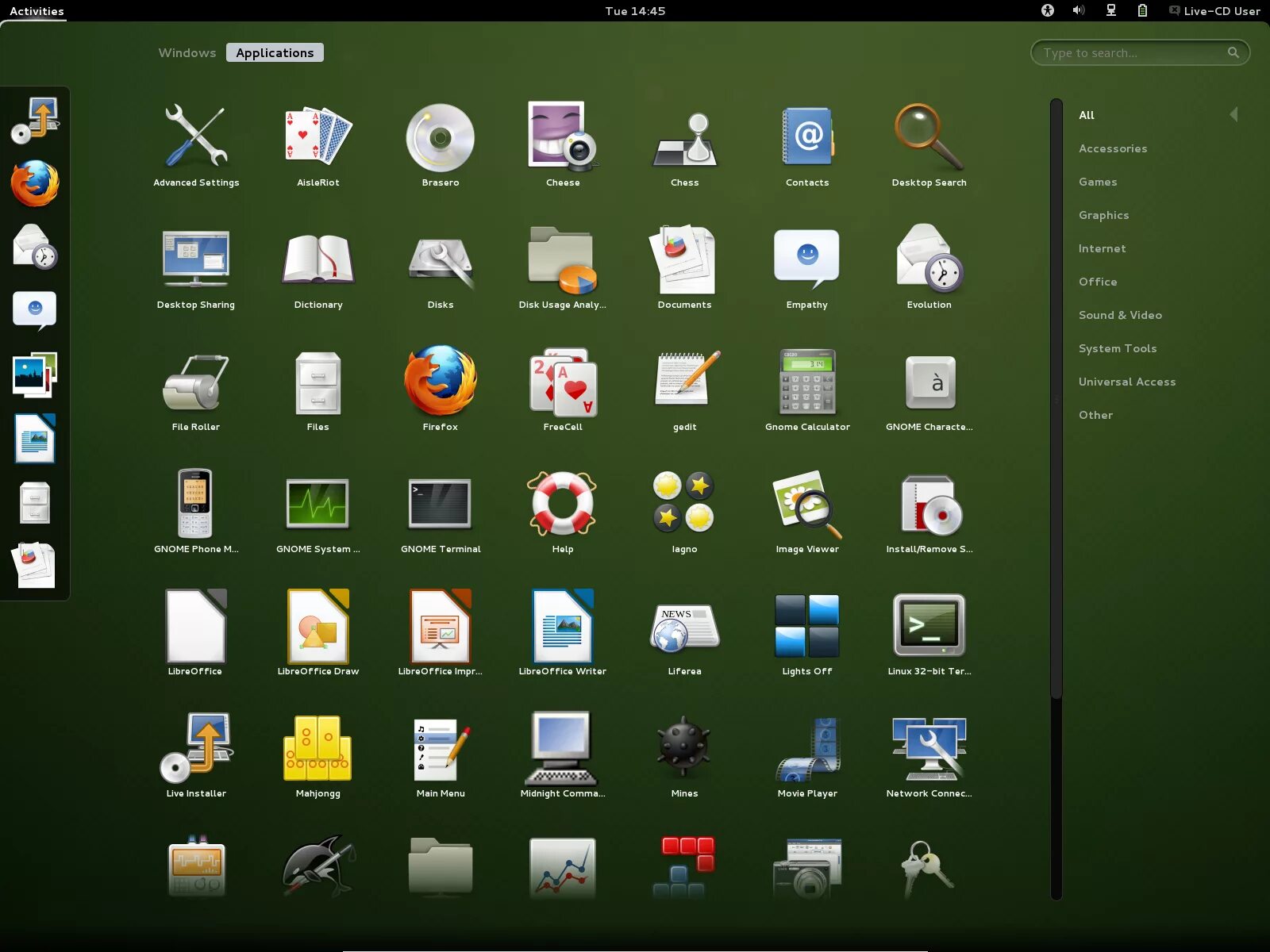Select the Applications tab
The image size is (1270, 952).
pyautogui.click(x=275, y=52)
